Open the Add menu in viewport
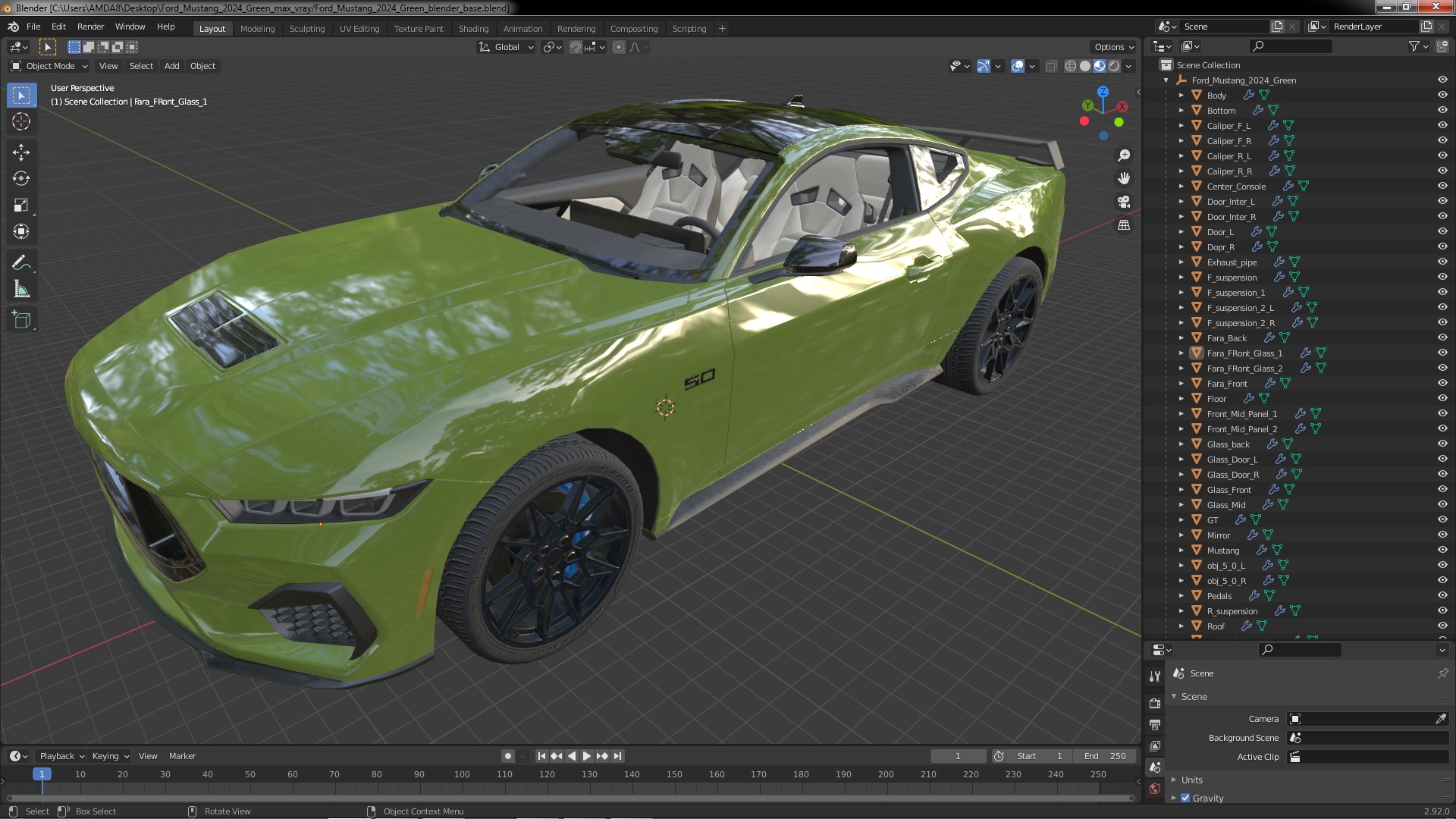The image size is (1456, 819). pyautogui.click(x=172, y=66)
